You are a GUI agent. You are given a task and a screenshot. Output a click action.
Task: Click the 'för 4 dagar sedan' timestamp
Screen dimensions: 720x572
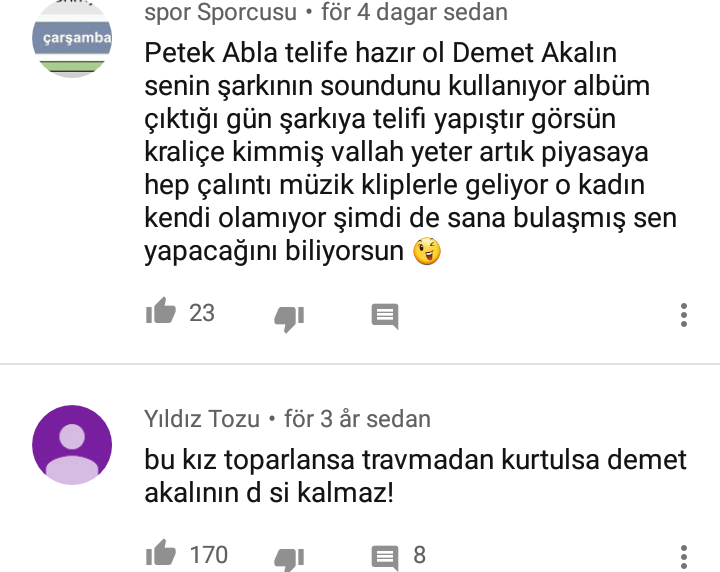pyautogui.click(x=414, y=12)
